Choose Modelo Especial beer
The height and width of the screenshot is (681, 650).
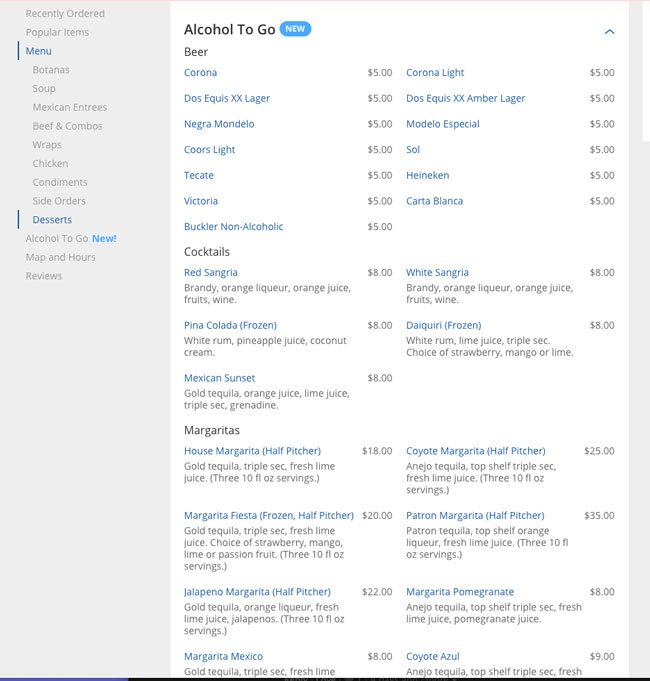(x=443, y=124)
